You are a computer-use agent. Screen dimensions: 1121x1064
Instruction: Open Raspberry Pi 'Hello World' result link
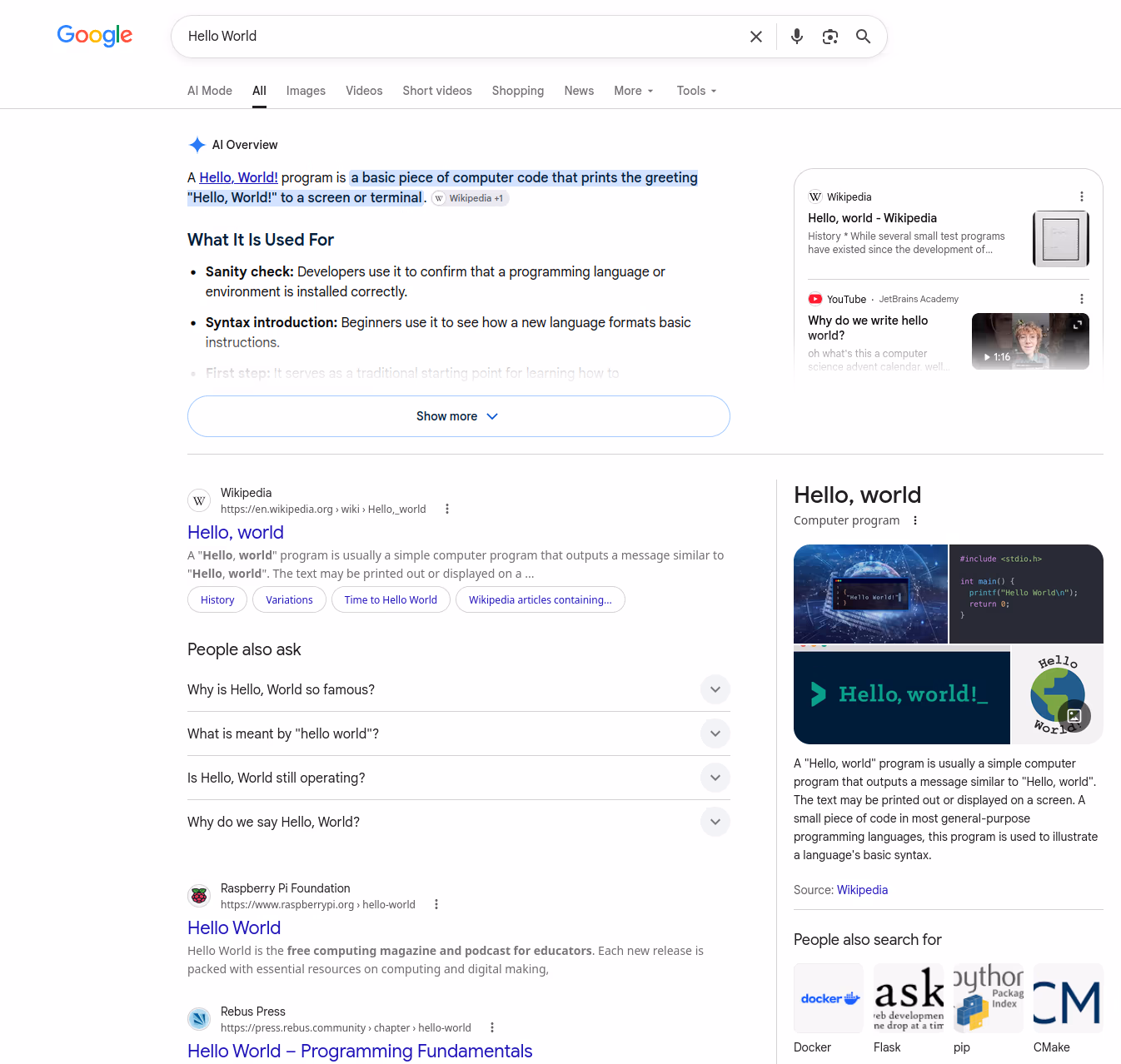tap(234, 928)
